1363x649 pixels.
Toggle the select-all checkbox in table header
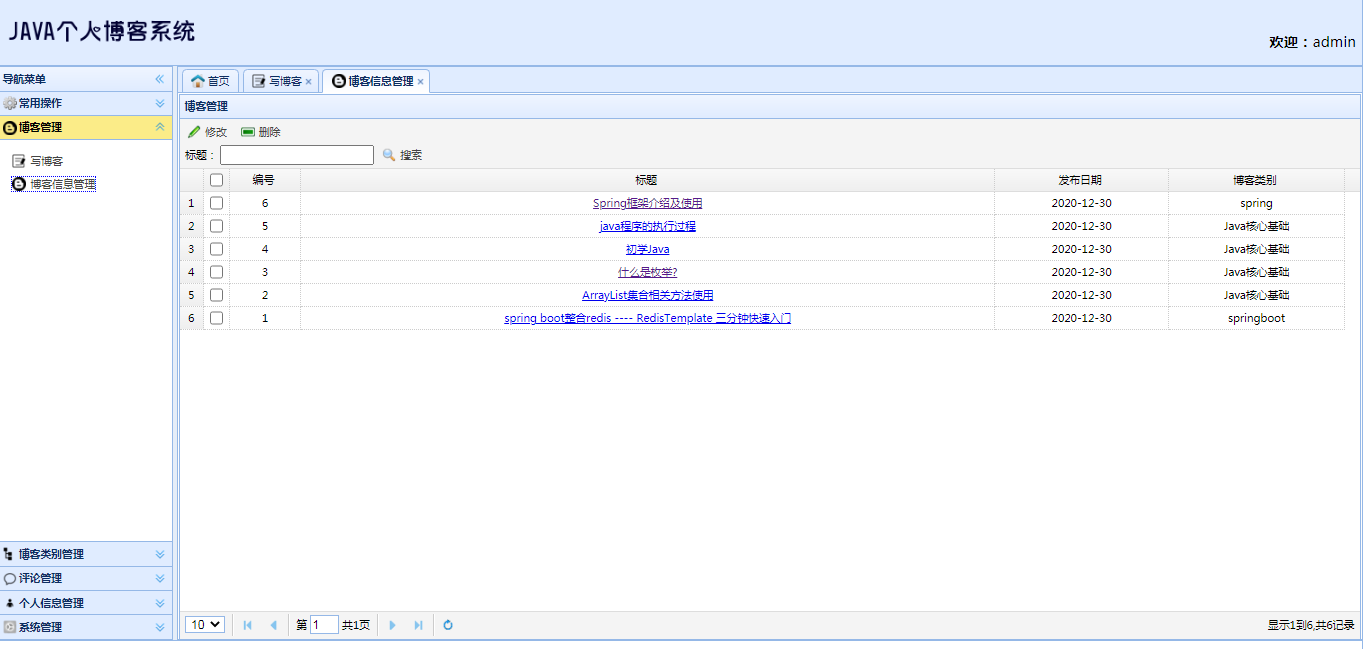[x=216, y=180]
